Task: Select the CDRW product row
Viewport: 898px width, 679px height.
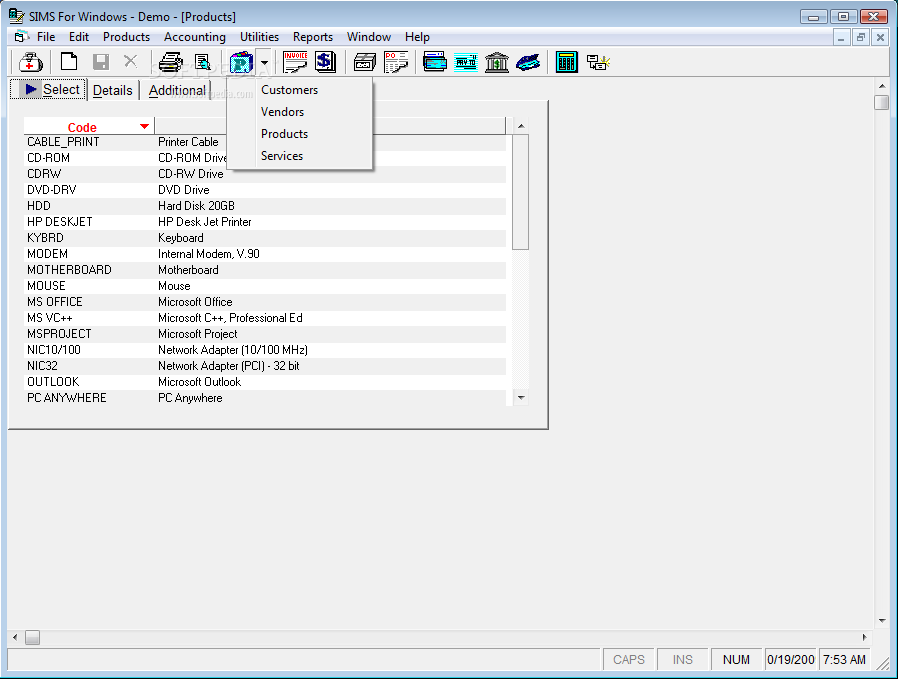Action: pyautogui.click(x=265, y=174)
